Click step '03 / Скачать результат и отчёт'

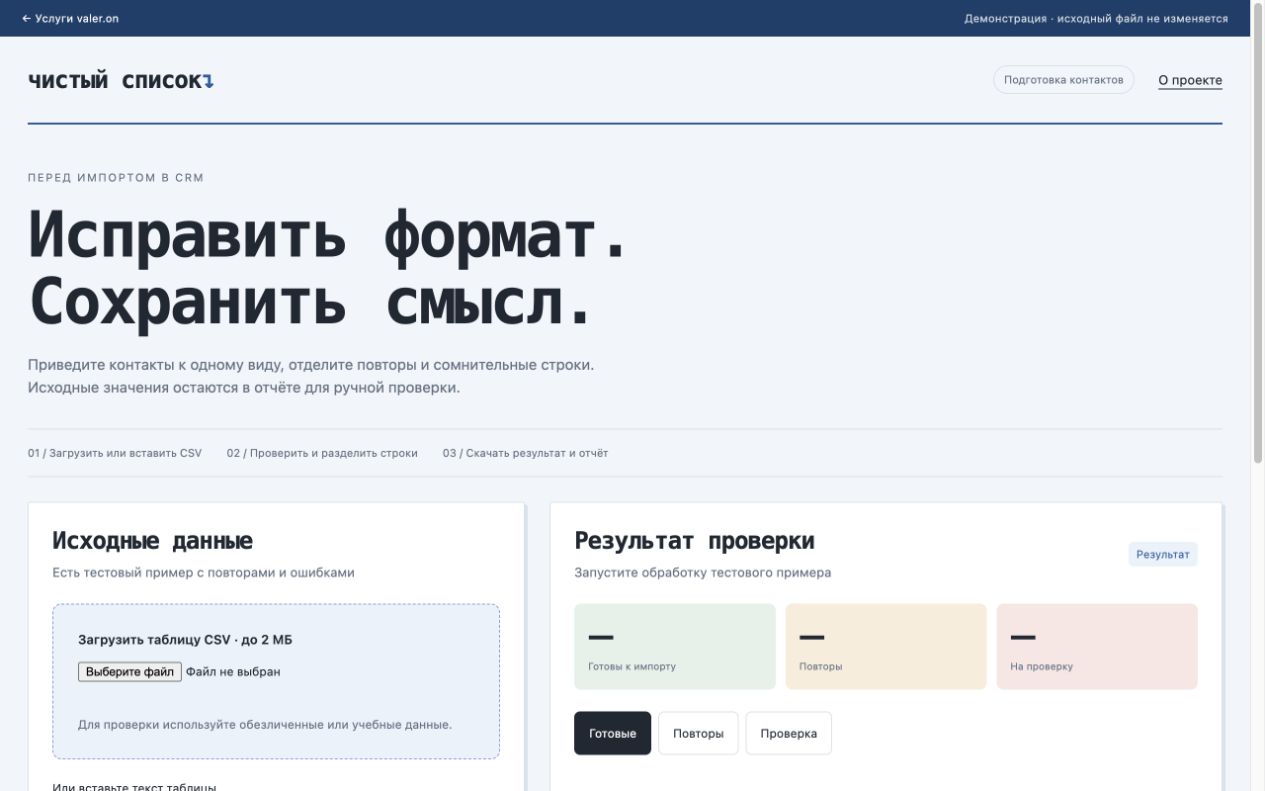pyautogui.click(x=525, y=453)
